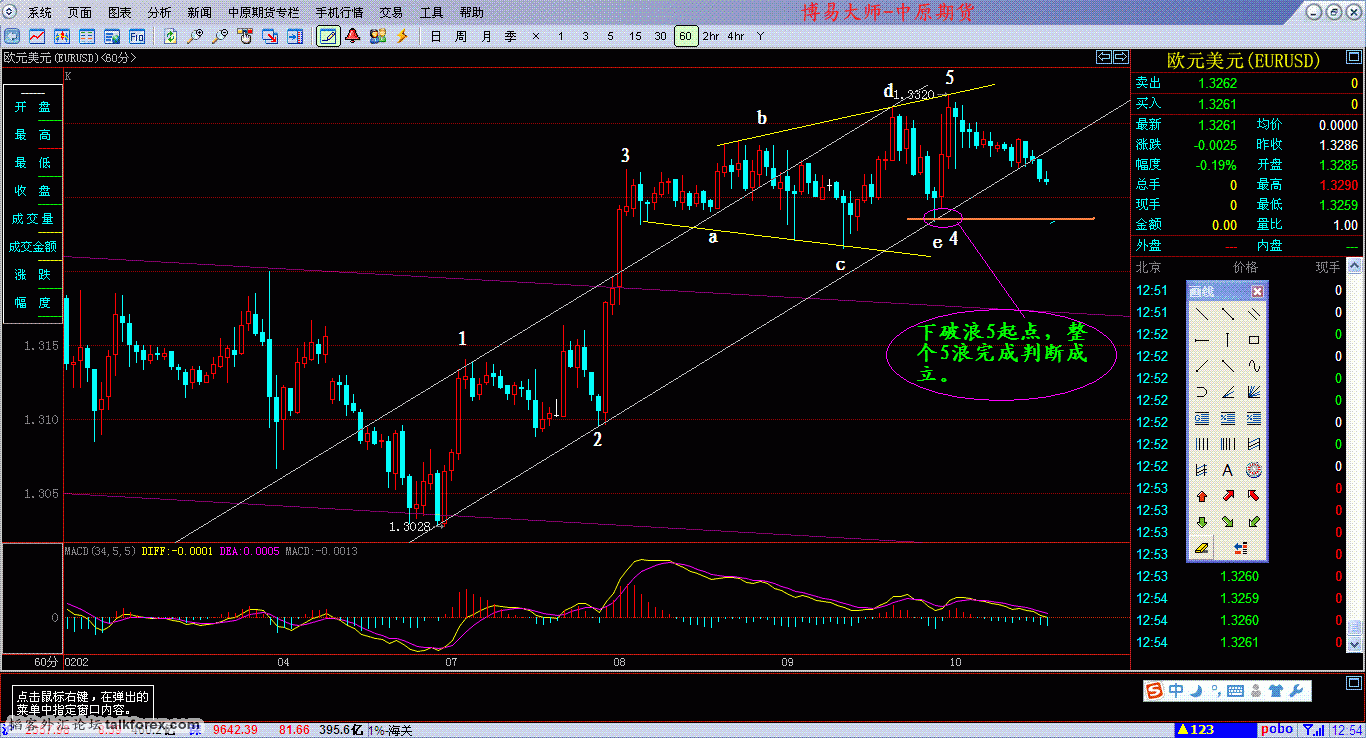Select the rectangle drawing tool in 画线 palette
Image resolution: width=1366 pixels, height=738 pixels.
(1254, 340)
